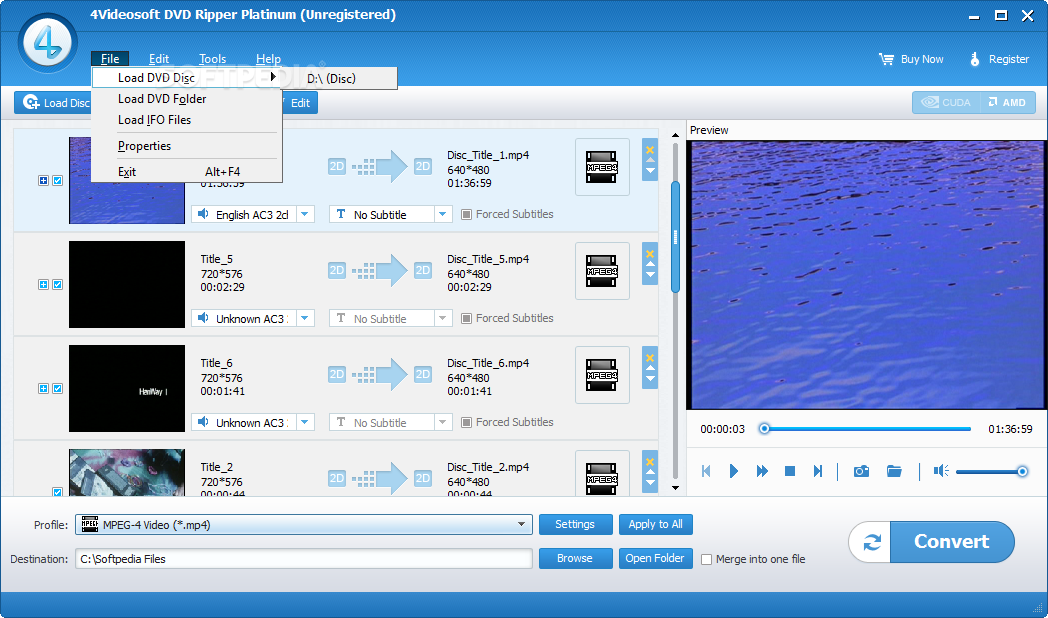
Task: Select Load DVD Folder menu item
Action: click(186, 99)
